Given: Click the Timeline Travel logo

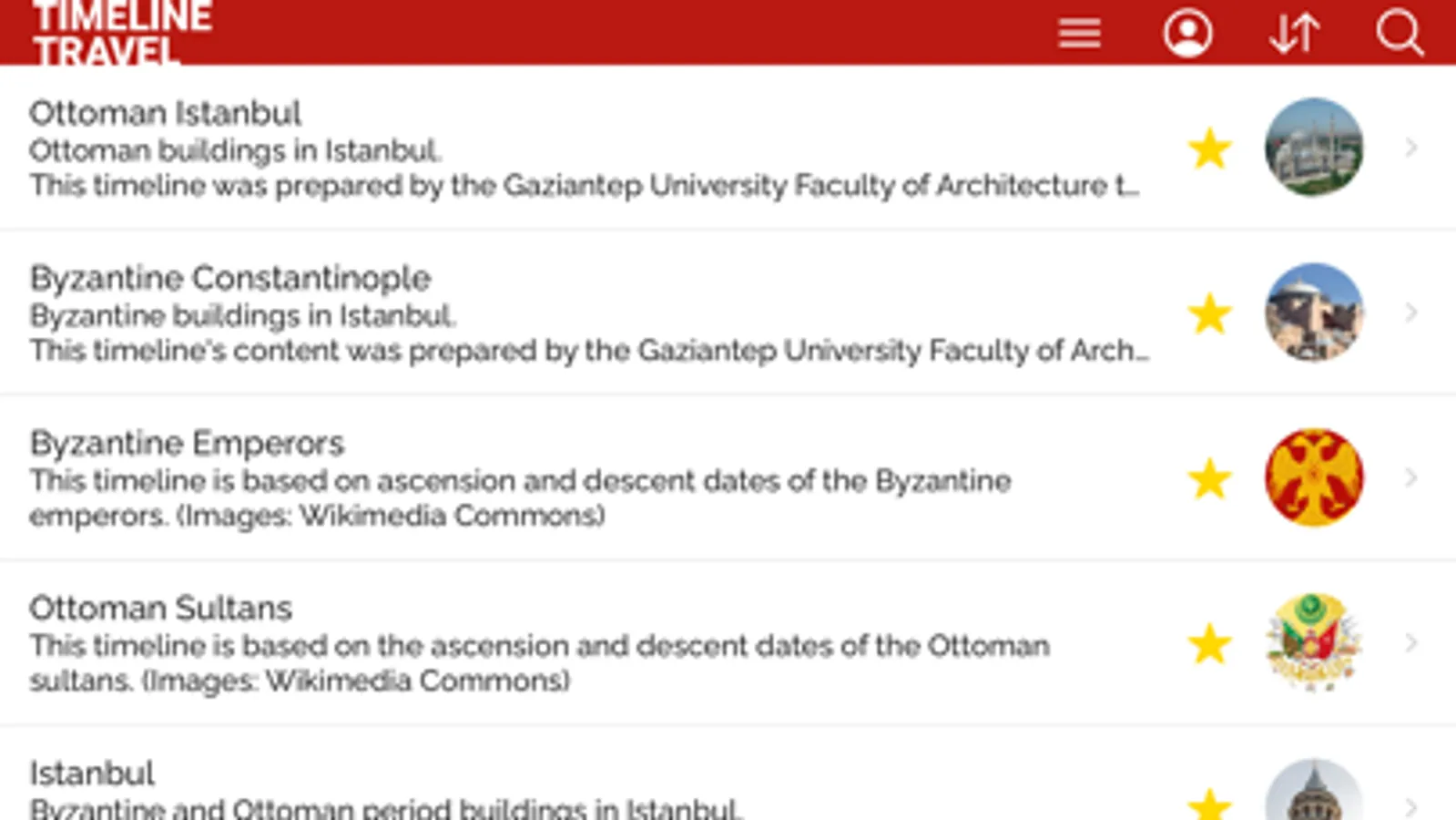Looking at the screenshot, I should tap(122, 33).
